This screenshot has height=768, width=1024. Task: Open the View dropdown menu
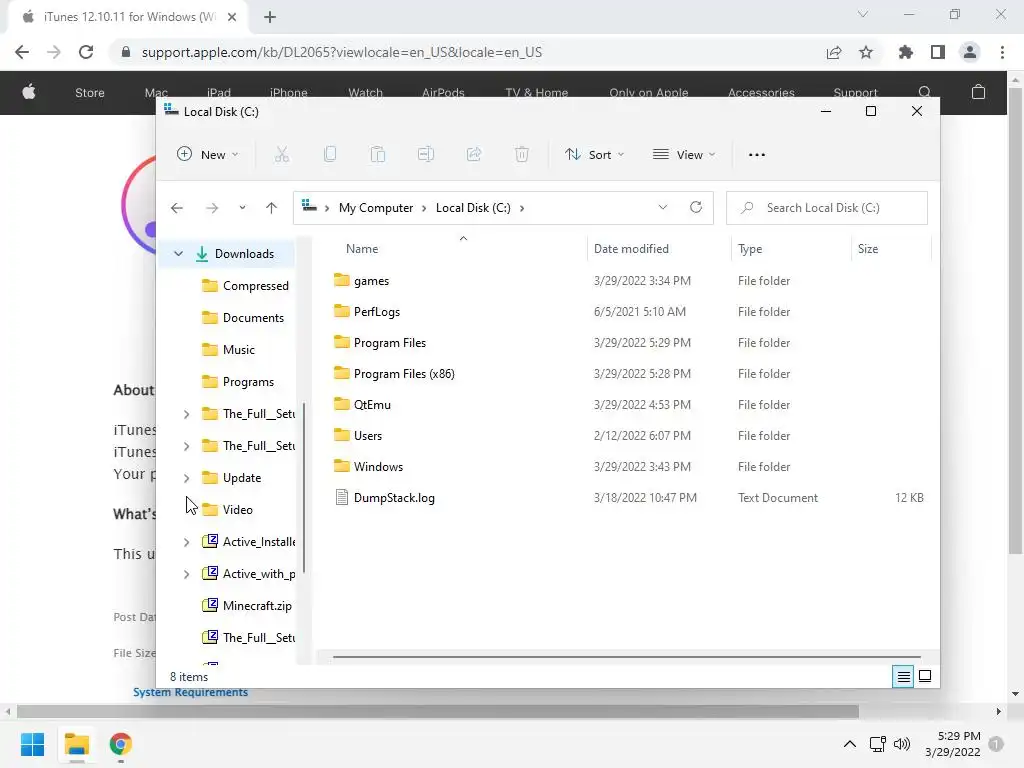(x=684, y=155)
